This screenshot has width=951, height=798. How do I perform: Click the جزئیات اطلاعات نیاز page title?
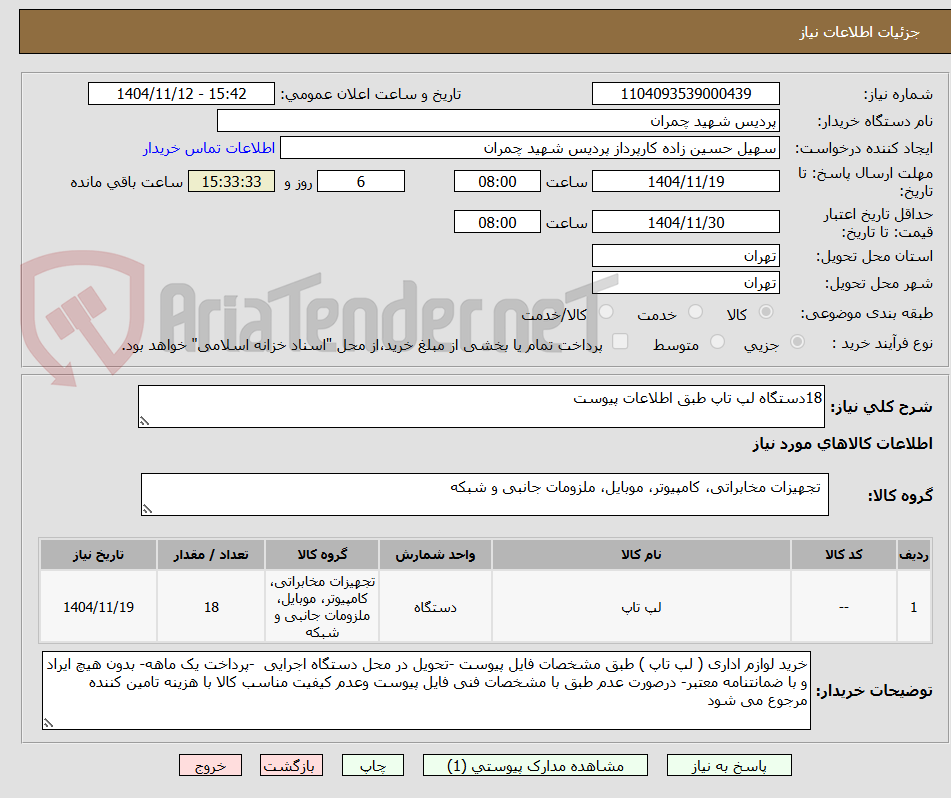(859, 32)
